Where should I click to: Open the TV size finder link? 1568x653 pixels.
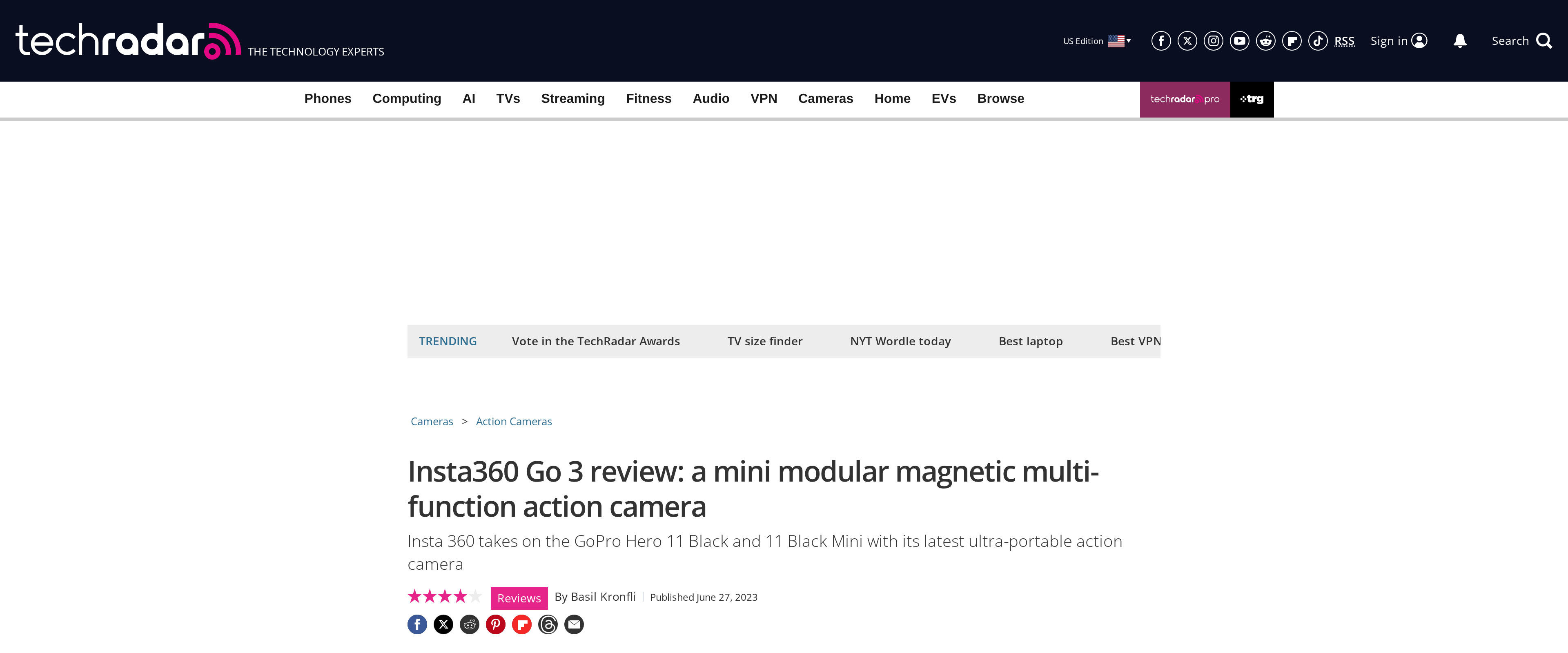point(764,342)
